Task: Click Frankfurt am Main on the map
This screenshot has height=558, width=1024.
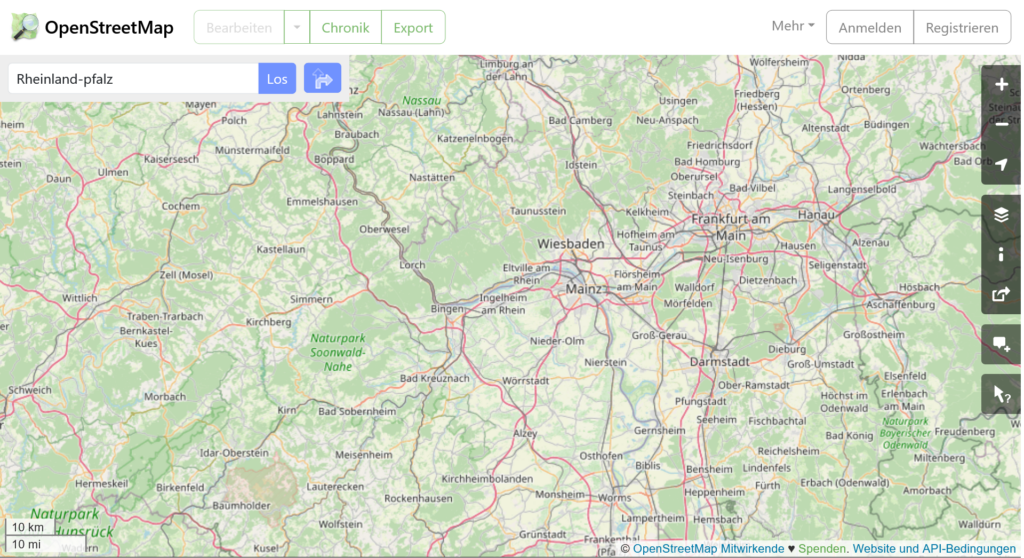Action: point(730,227)
